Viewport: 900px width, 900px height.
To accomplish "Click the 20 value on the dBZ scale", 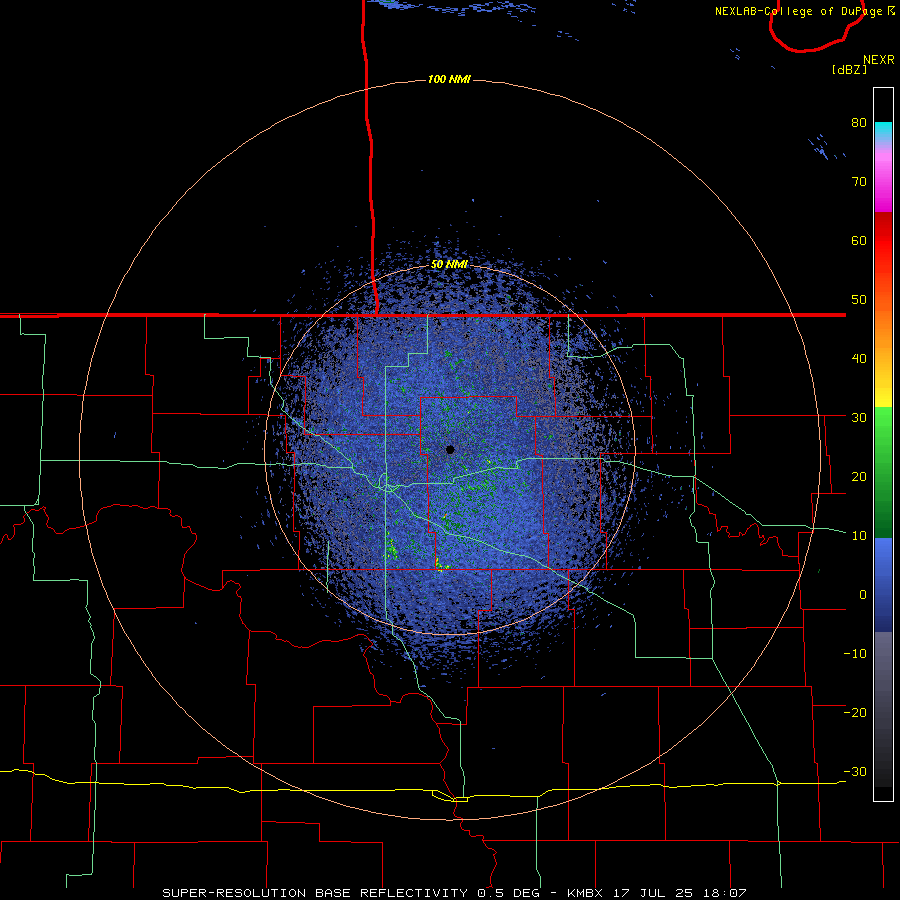I will pyautogui.click(x=859, y=477).
